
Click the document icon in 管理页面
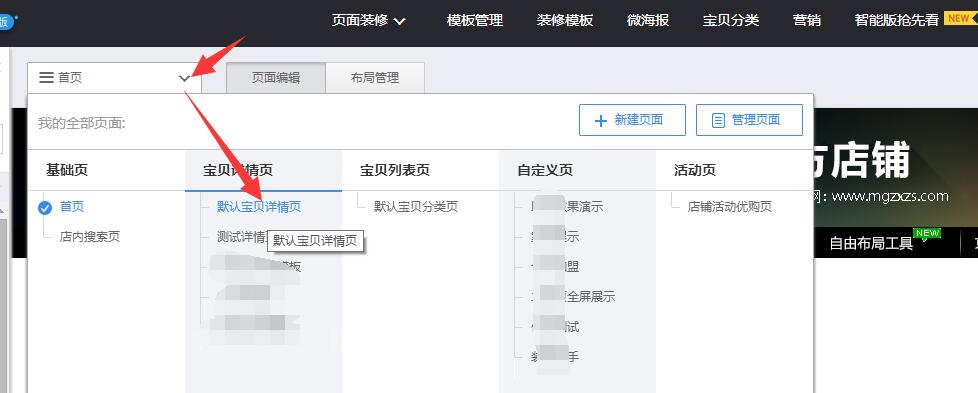coord(719,120)
